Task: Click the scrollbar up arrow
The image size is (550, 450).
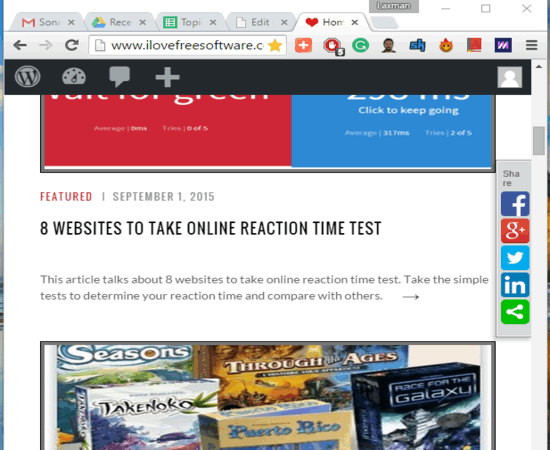Action: coord(539,67)
